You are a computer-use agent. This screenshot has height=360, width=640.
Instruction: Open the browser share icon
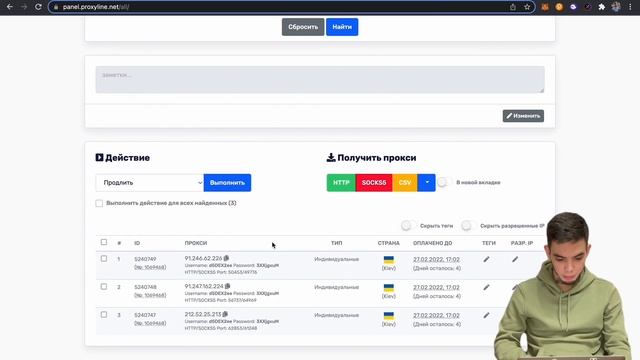[x=513, y=7]
